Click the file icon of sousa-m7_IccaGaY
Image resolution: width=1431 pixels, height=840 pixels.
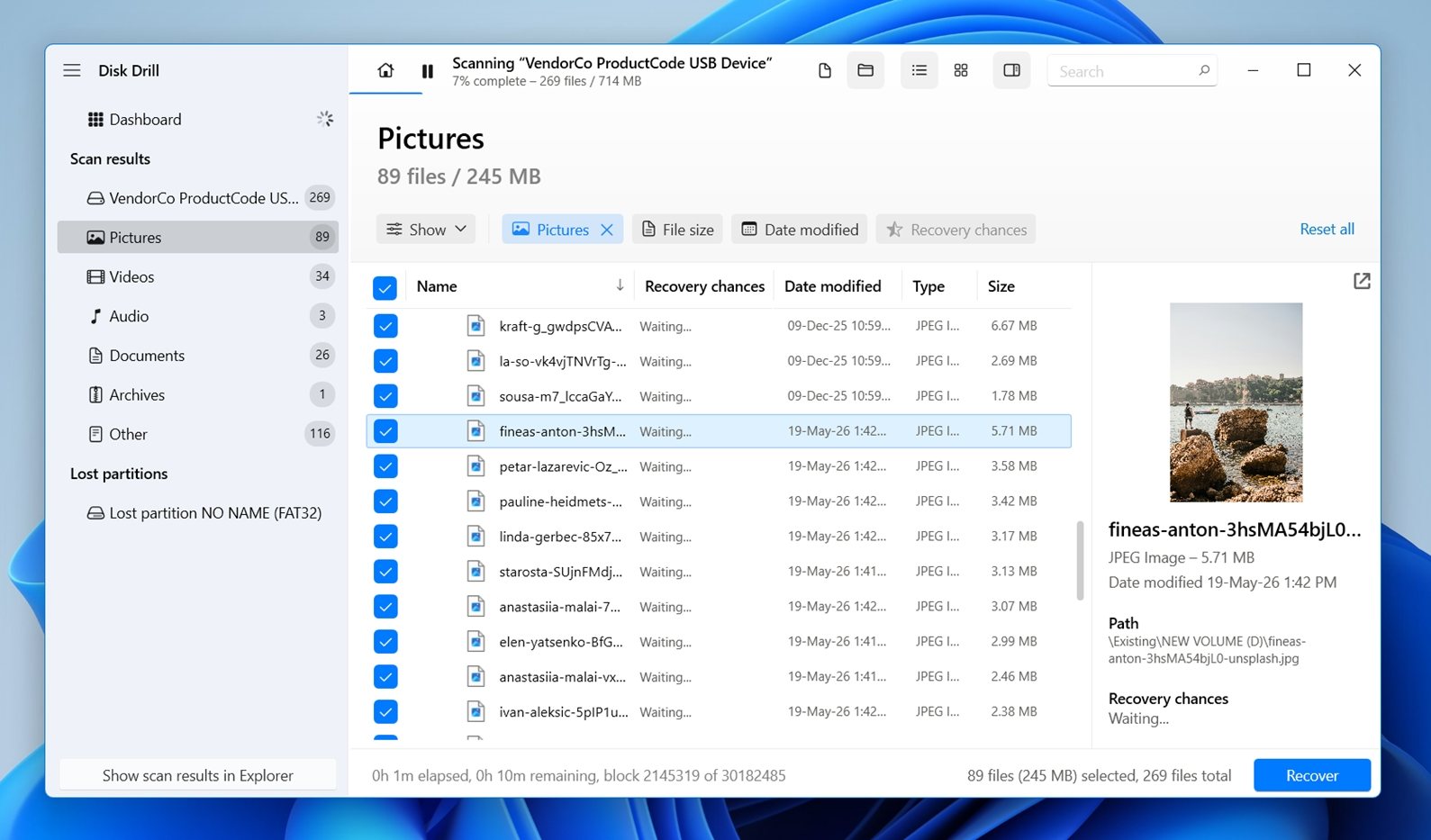coord(475,396)
